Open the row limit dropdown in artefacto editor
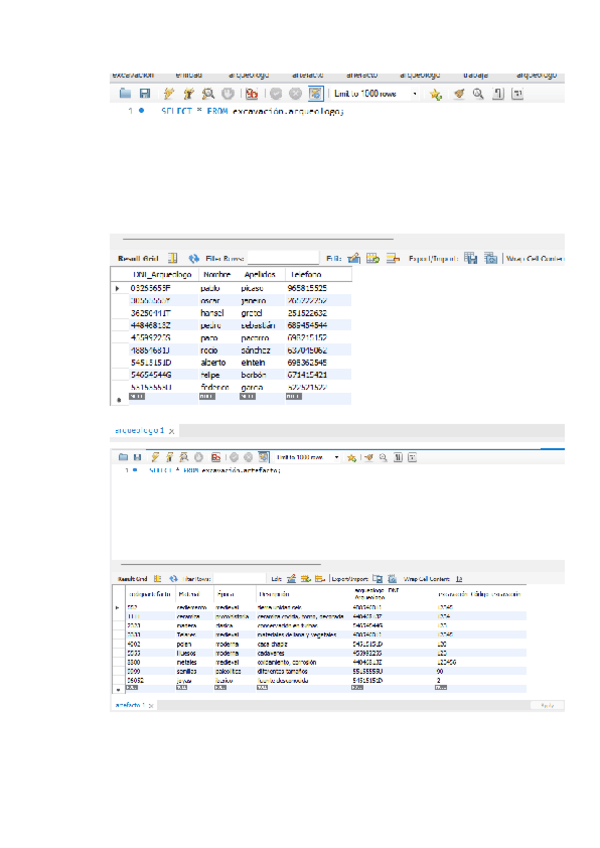Screen dimensions: 600x848 (337, 457)
